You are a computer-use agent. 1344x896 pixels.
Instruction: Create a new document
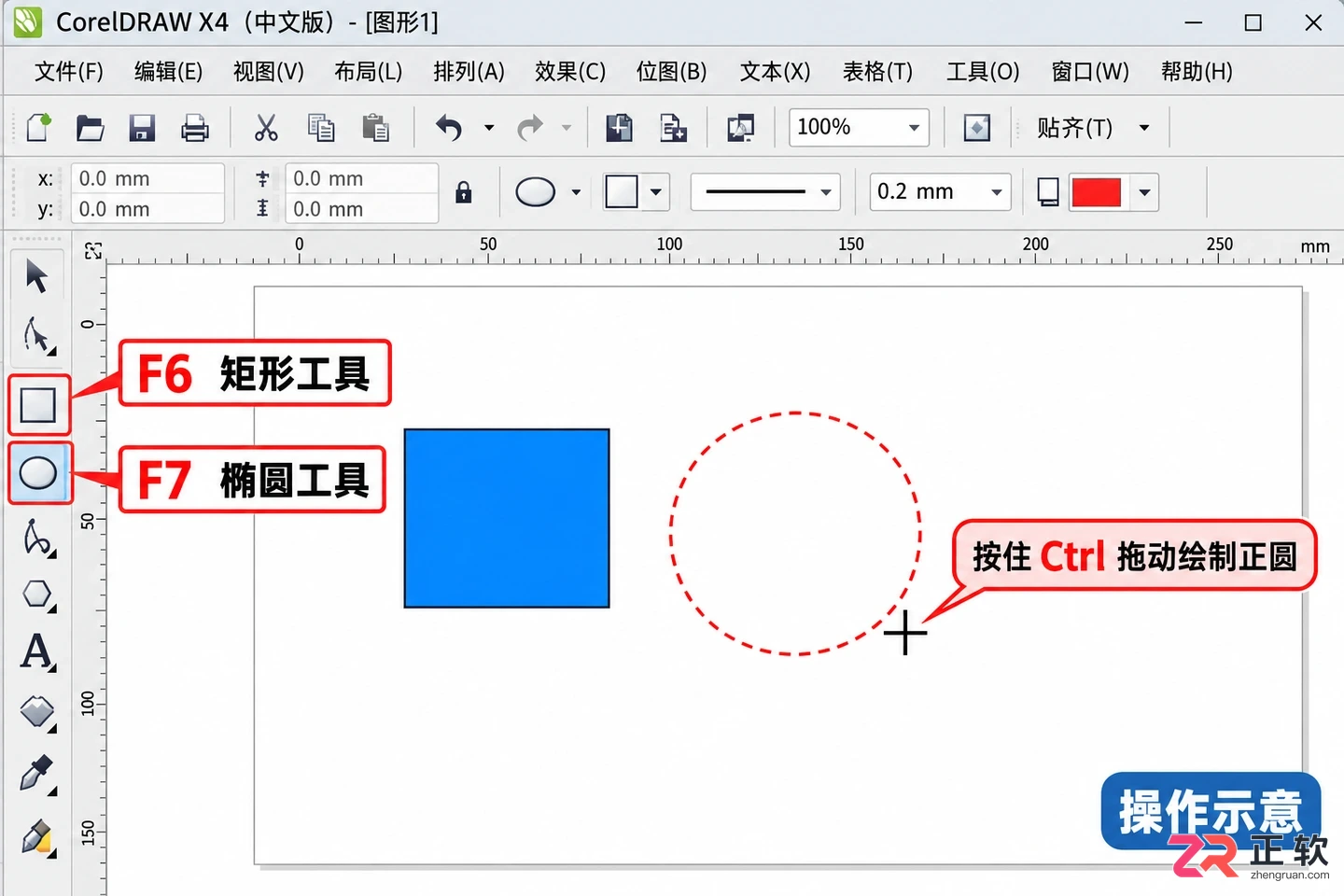pyautogui.click(x=38, y=127)
